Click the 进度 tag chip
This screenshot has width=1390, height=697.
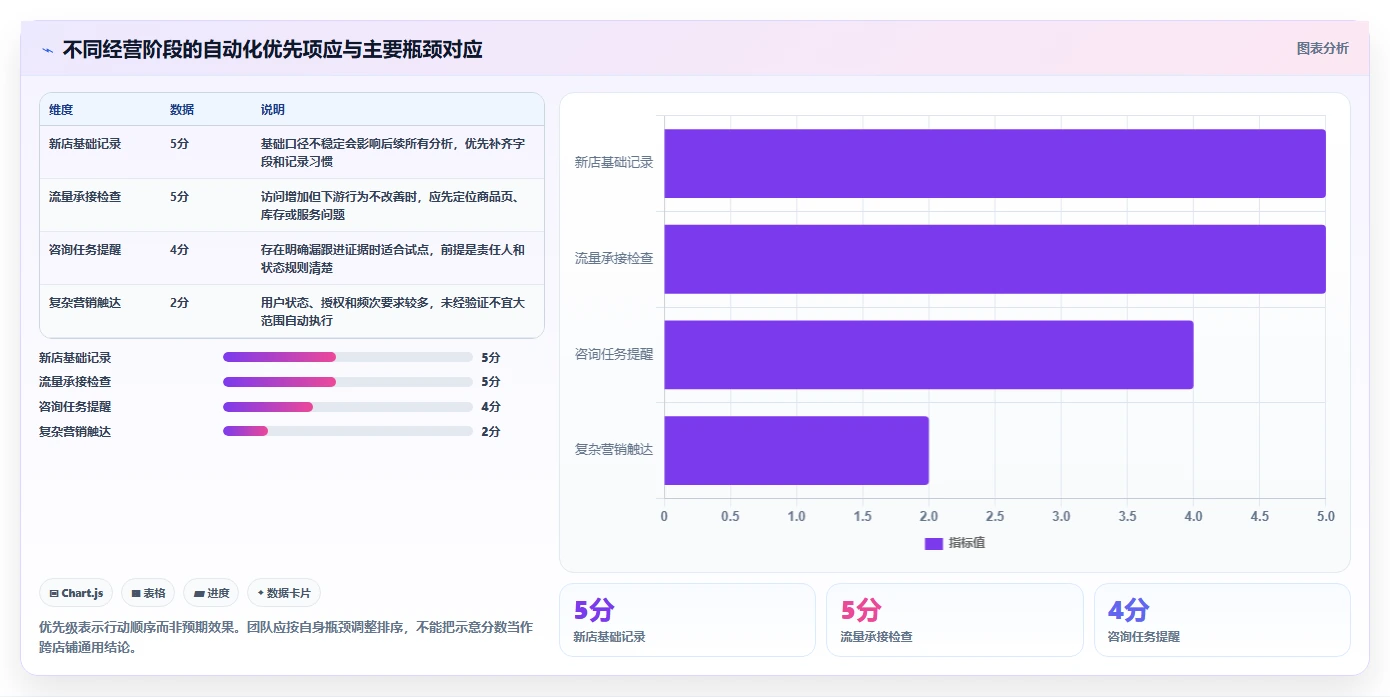pyautogui.click(x=211, y=593)
